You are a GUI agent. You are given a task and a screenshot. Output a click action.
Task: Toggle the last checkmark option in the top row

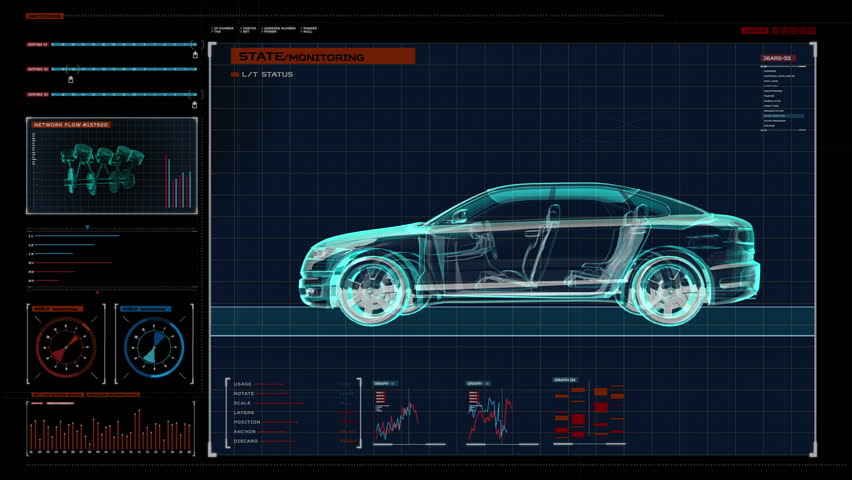click(x=300, y=29)
